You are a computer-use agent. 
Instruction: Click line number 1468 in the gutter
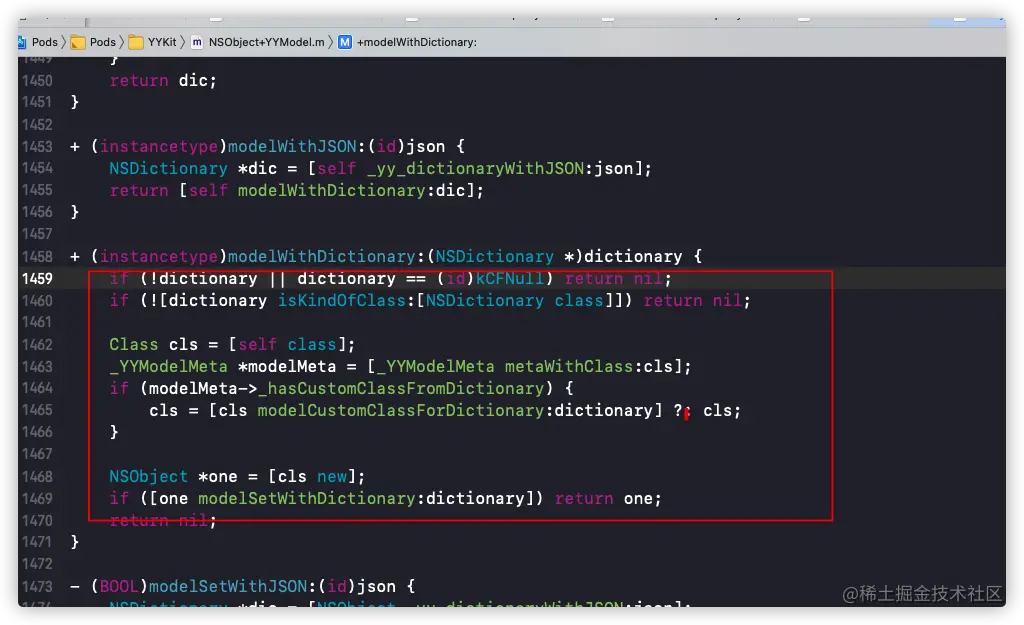point(37,477)
